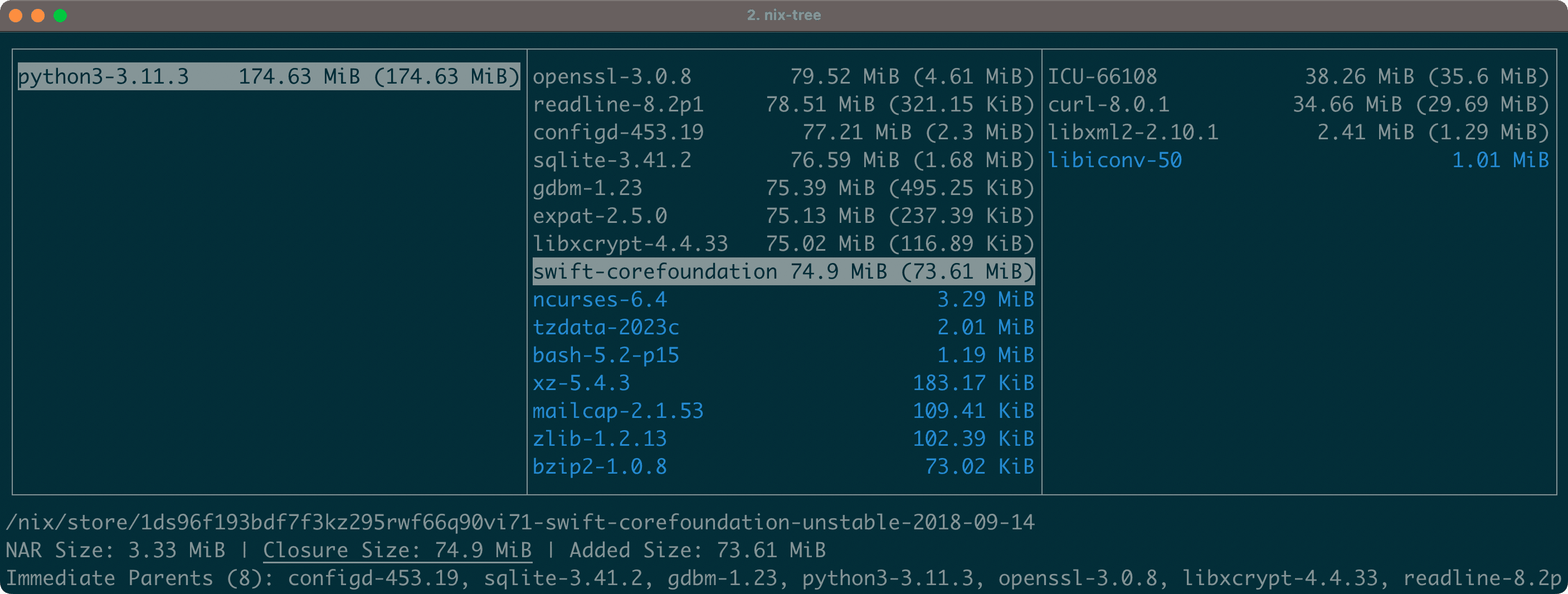Select the libiconv-50 dependency
Screen dimensions: 1568x594
[1298, 160]
